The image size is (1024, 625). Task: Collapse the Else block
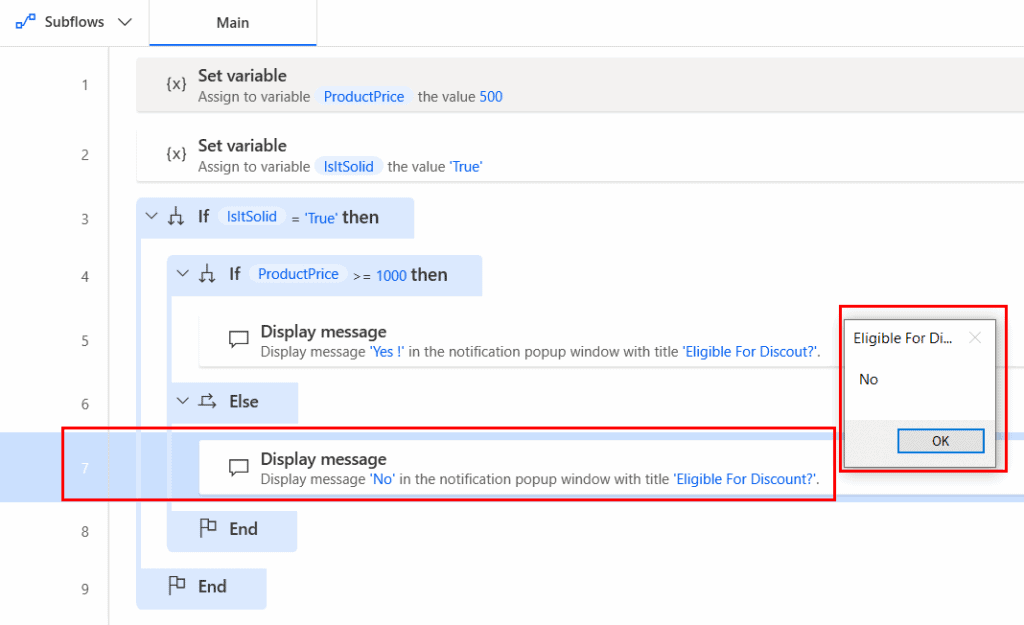[182, 401]
